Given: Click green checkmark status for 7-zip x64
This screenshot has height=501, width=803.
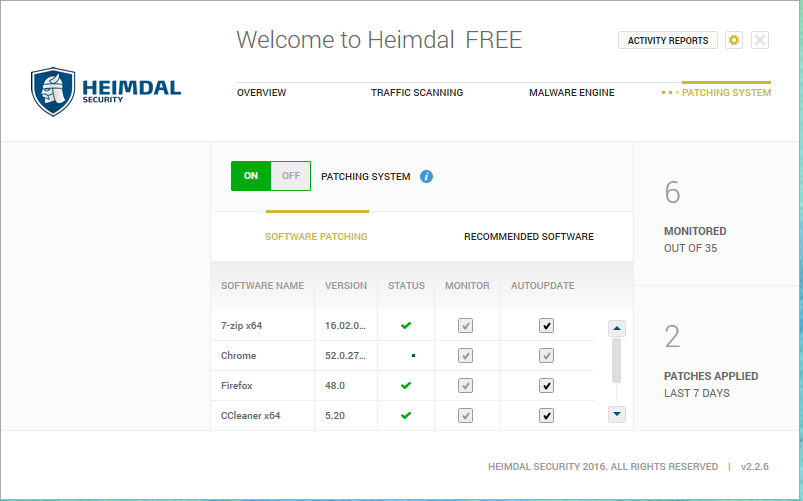Looking at the screenshot, I should pyautogui.click(x=406, y=325).
